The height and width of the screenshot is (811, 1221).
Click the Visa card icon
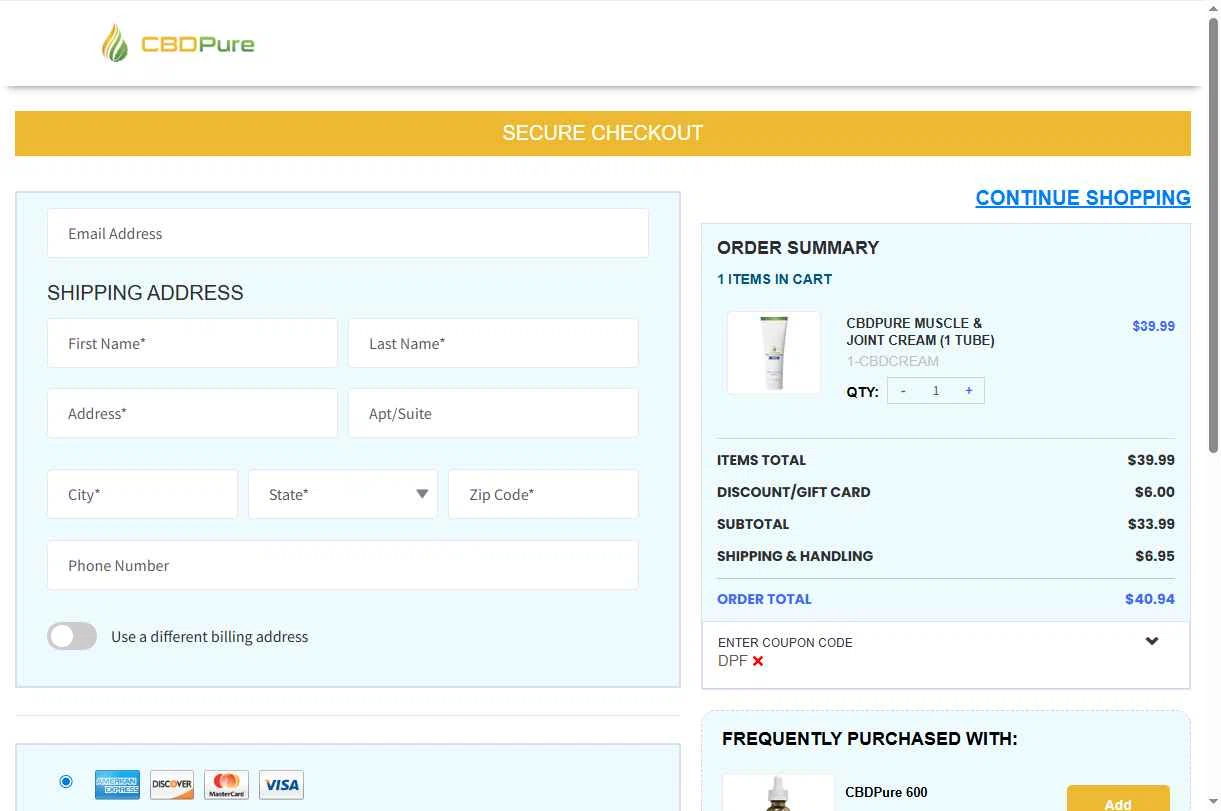coord(281,785)
